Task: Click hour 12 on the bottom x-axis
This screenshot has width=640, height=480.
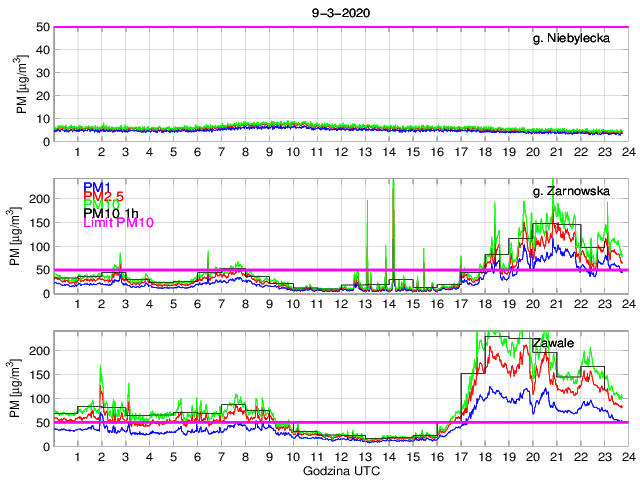Action: pos(341,457)
